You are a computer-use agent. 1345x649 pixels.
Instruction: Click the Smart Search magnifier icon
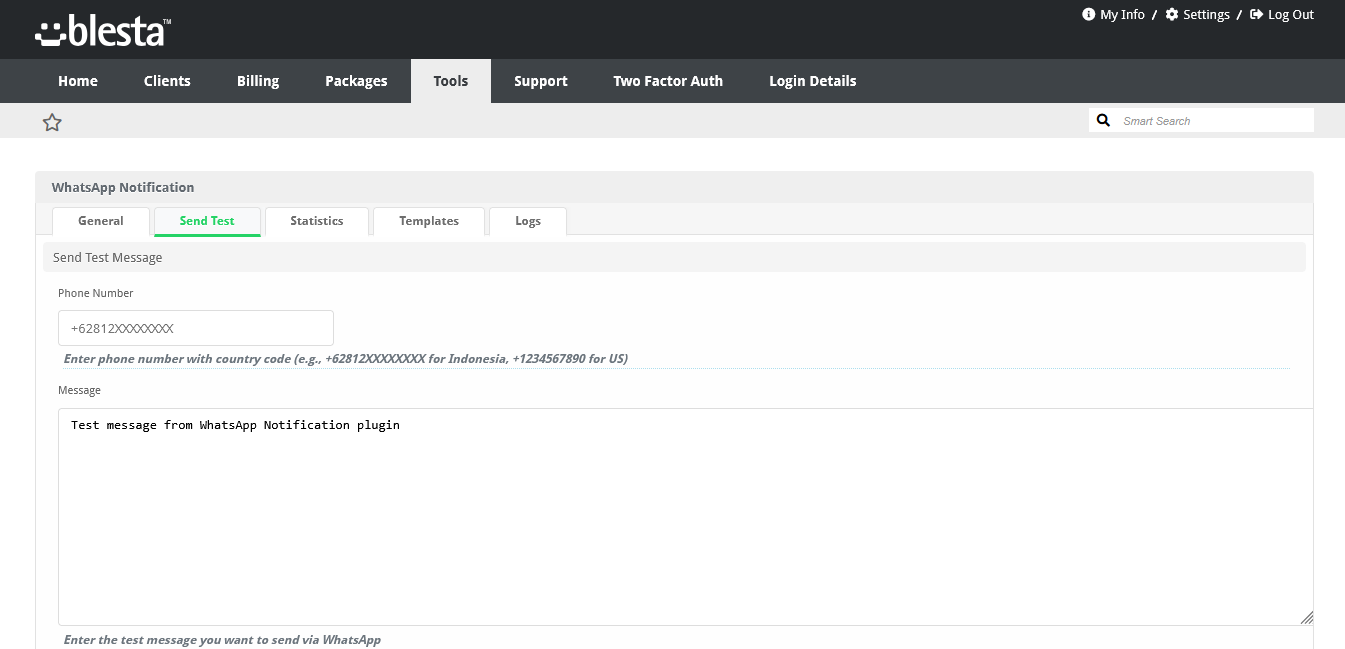[1103, 121]
